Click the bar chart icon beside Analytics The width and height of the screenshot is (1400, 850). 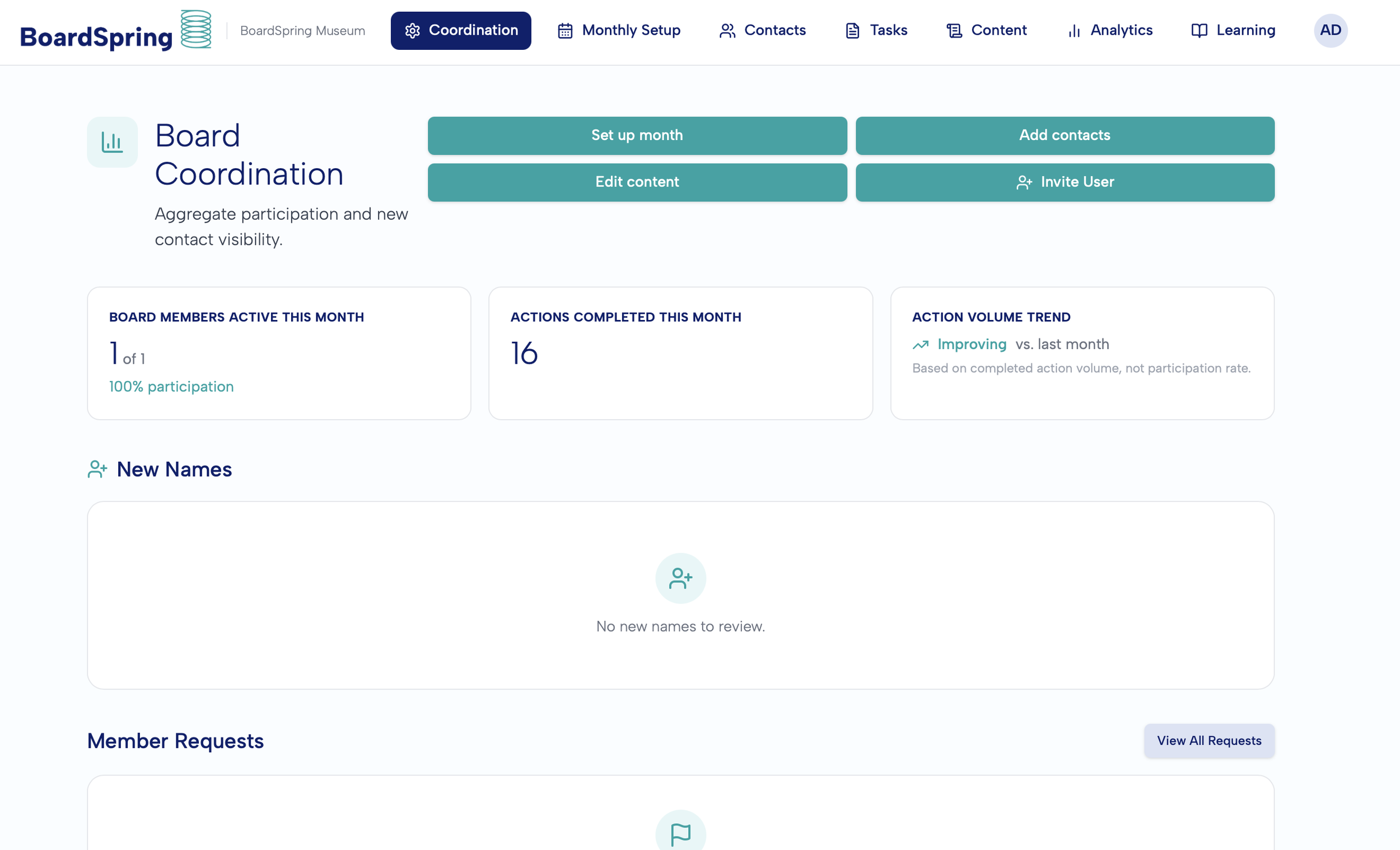click(x=1074, y=31)
